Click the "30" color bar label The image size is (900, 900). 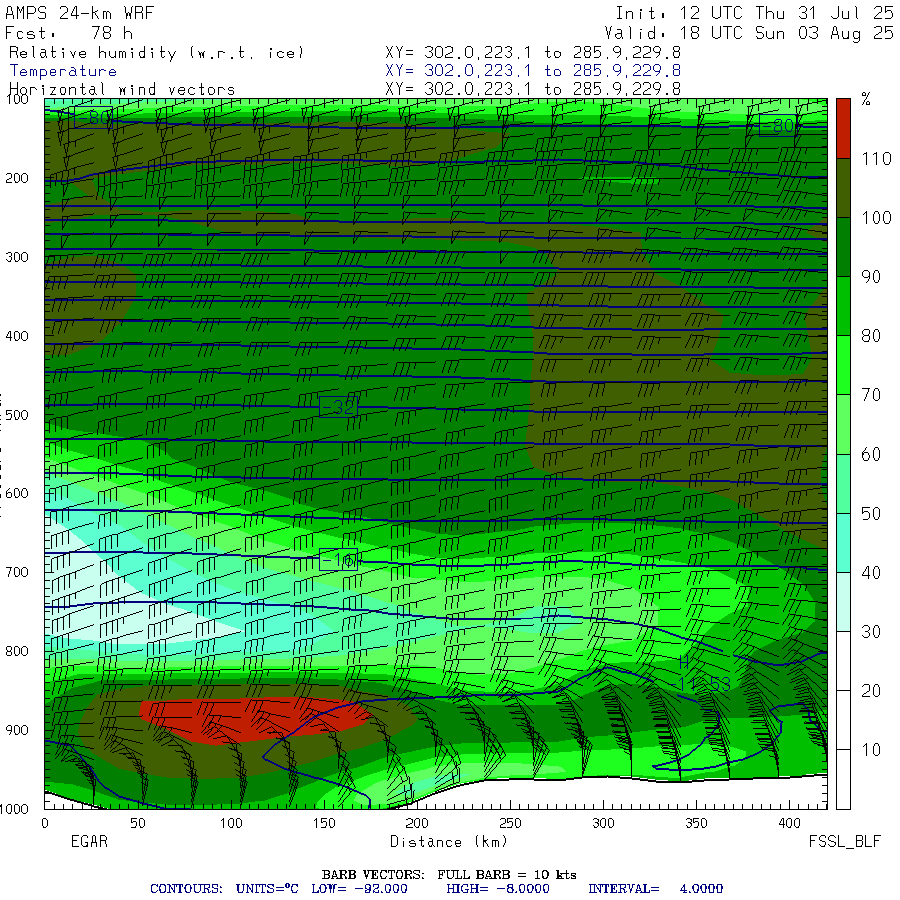[x=871, y=632]
